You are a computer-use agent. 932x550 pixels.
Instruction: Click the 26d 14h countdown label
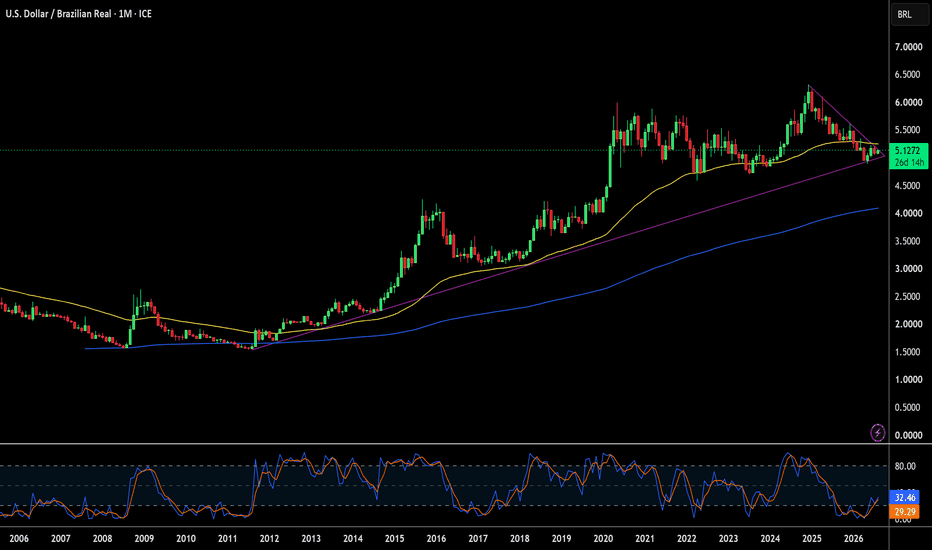(x=909, y=162)
